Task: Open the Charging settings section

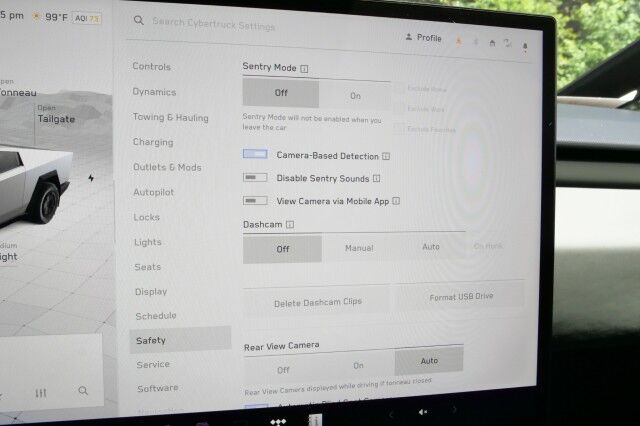Action: coord(153,142)
